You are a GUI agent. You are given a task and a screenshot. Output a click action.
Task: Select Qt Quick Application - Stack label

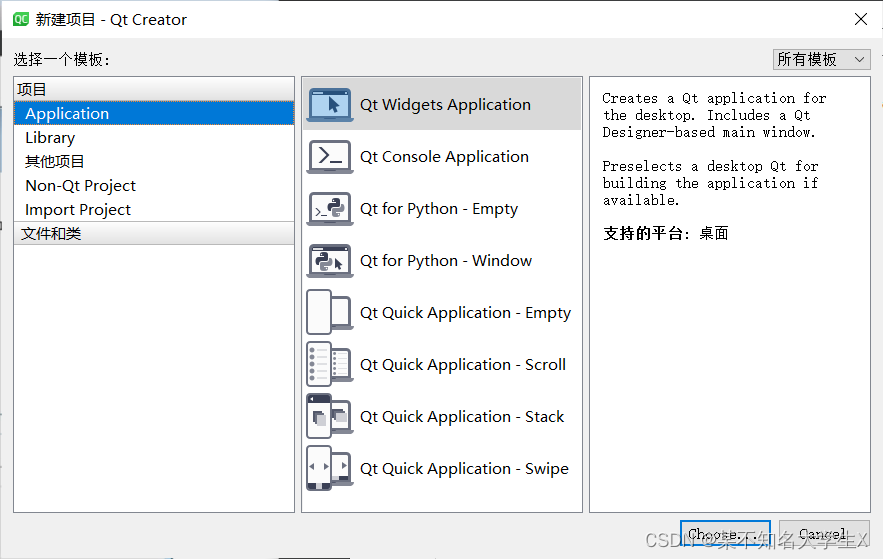462,417
